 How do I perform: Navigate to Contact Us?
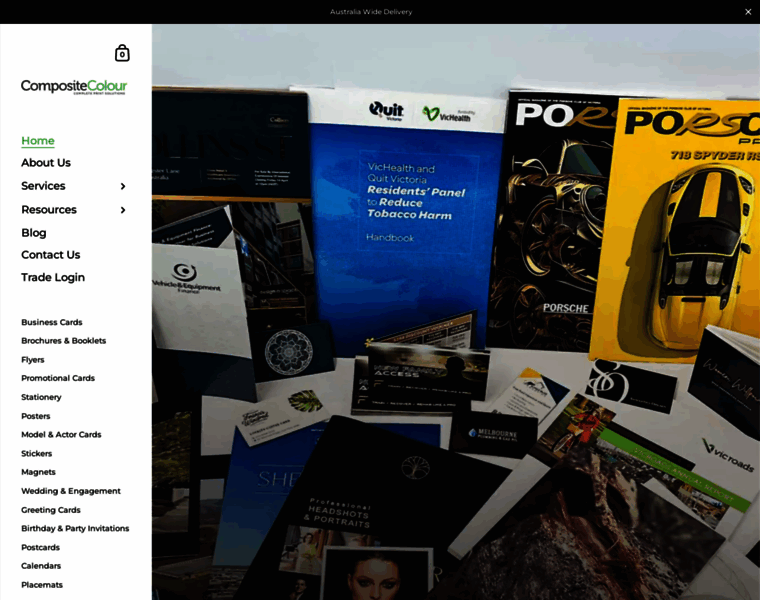pyautogui.click(x=51, y=255)
